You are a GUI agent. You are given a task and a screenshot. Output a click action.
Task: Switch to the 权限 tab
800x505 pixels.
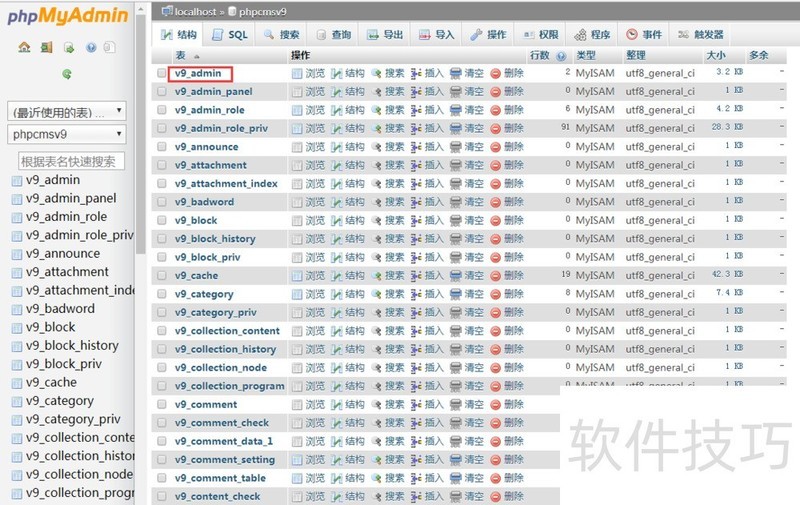tap(541, 35)
